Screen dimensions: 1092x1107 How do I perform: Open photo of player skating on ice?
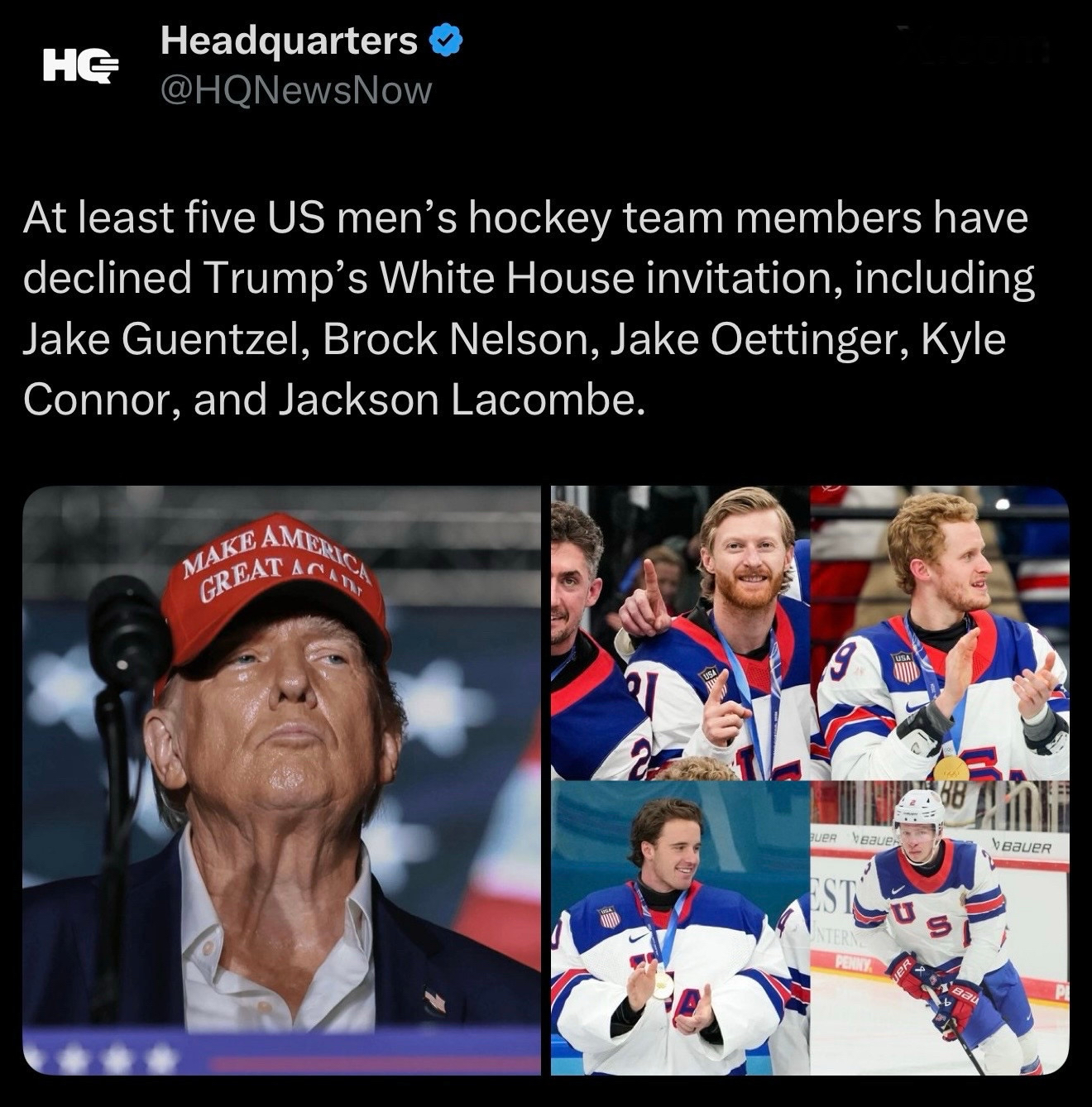click(x=940, y=928)
